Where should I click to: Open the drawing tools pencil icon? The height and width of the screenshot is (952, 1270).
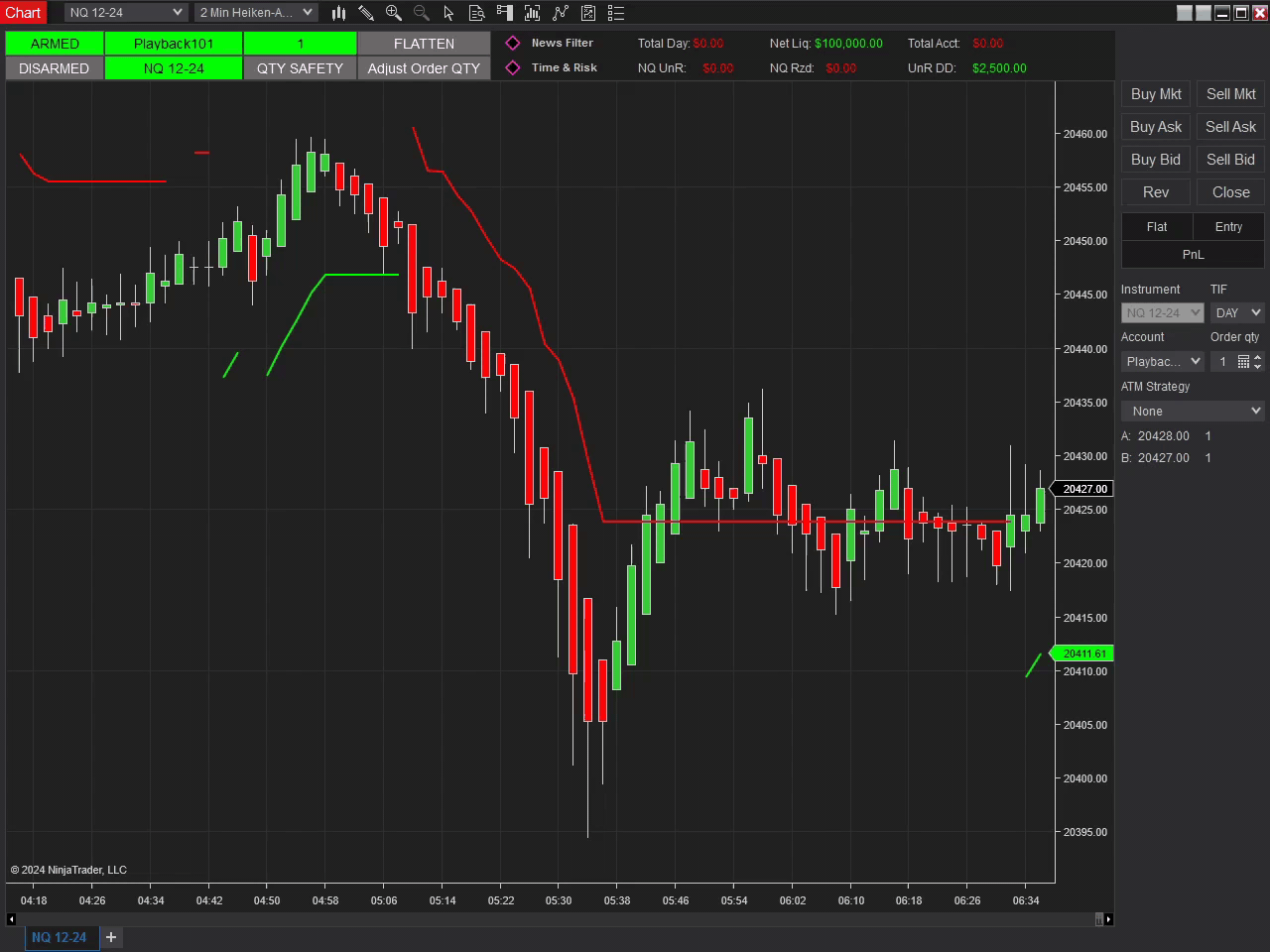click(x=366, y=13)
